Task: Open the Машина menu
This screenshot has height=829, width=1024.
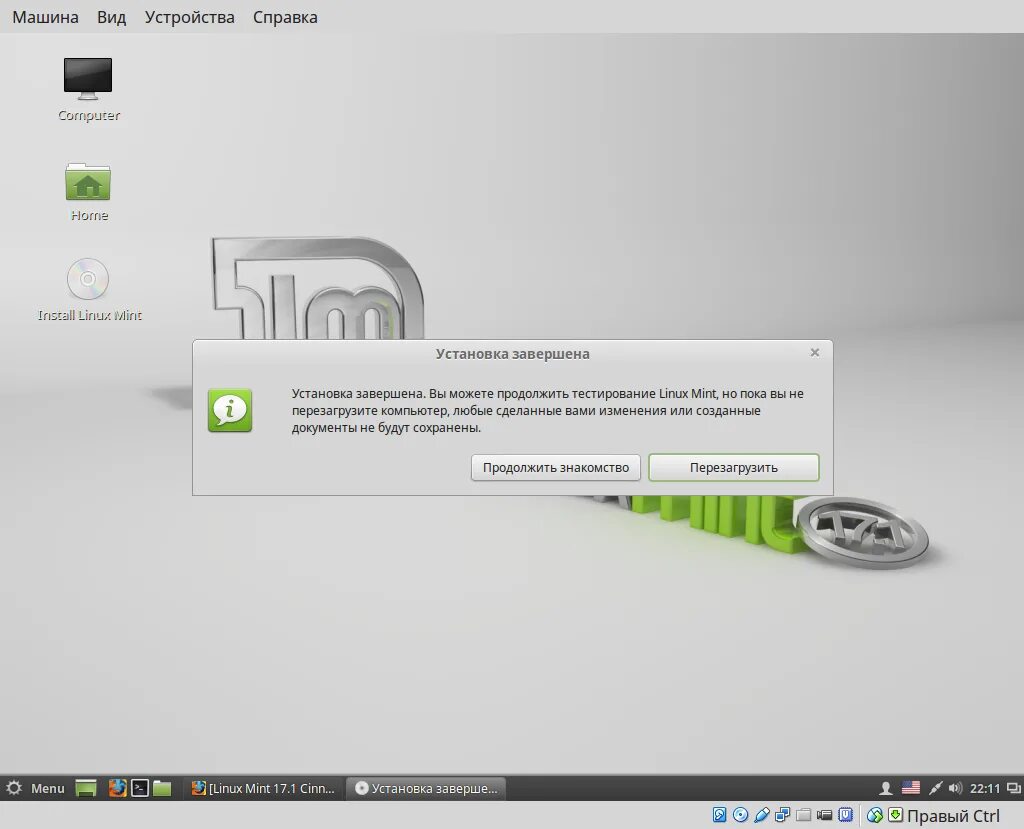Action: click(45, 17)
